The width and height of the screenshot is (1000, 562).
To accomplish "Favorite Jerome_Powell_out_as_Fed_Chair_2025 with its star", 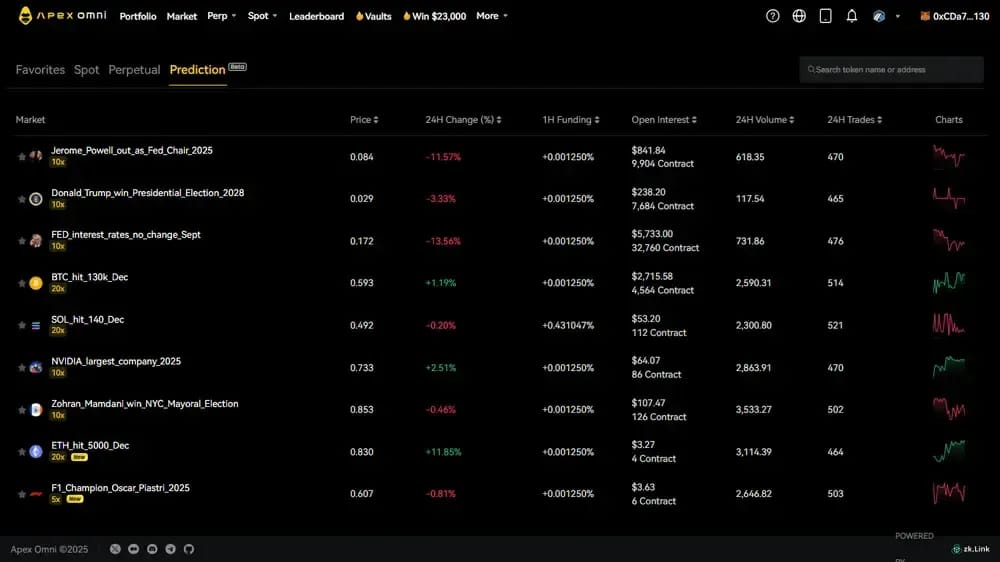I will 22,156.
